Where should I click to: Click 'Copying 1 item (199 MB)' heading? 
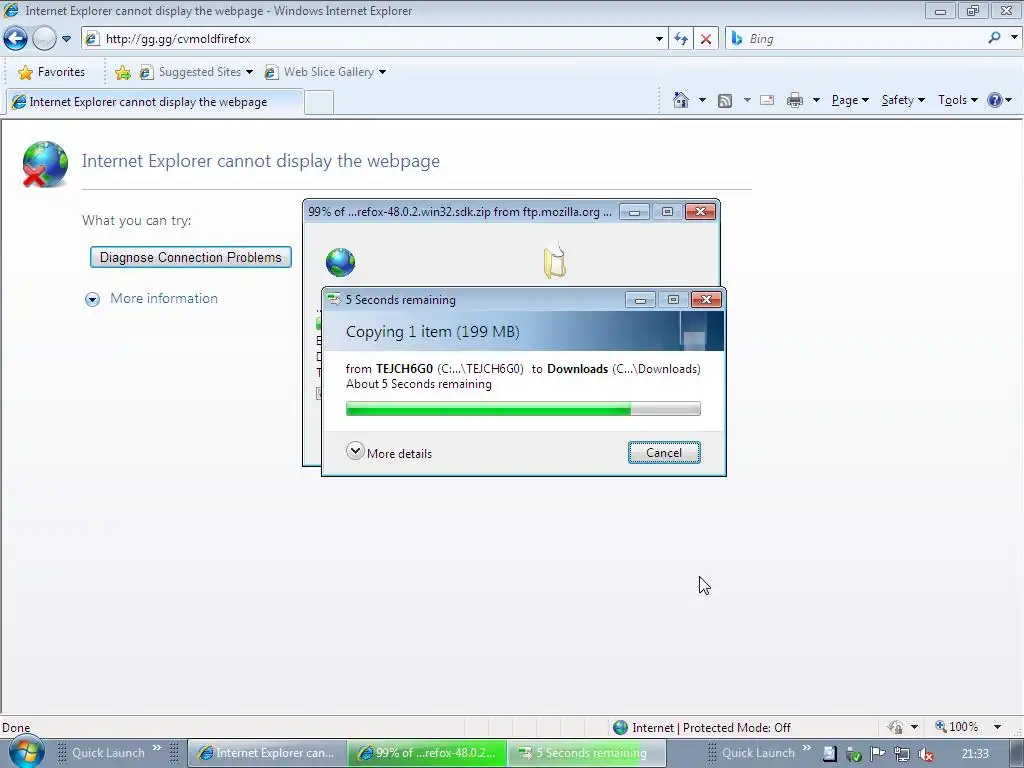(x=432, y=332)
